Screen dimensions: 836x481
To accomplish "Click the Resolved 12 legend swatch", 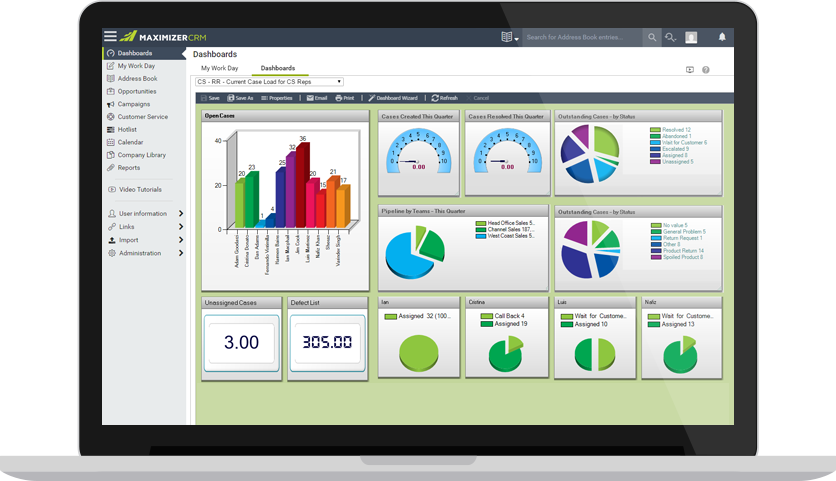I will [655, 130].
